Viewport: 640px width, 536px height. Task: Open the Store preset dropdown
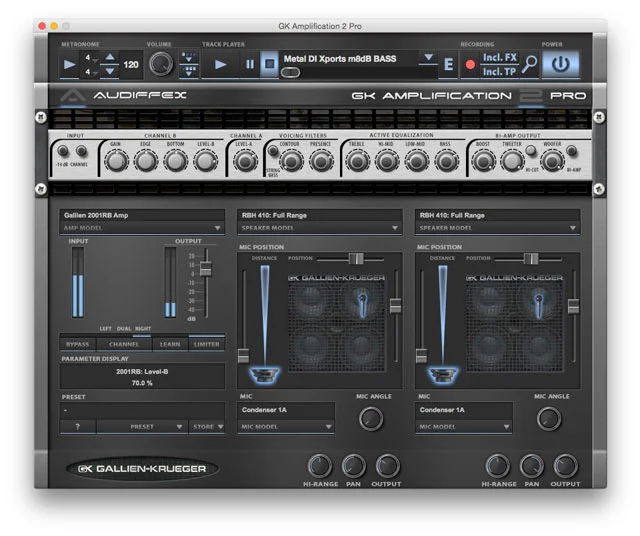click(207, 427)
